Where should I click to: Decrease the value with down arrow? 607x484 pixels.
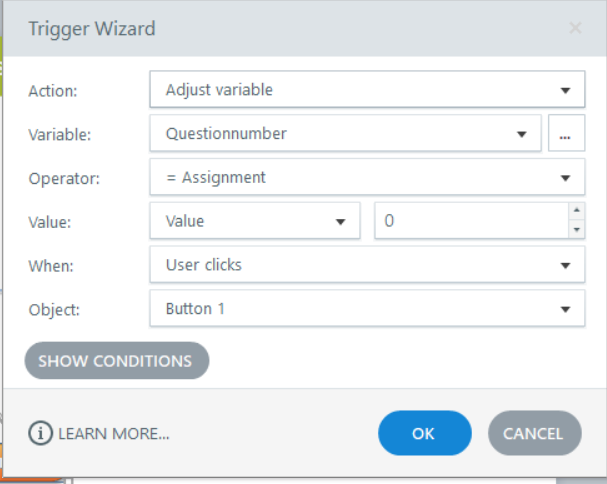(575, 230)
